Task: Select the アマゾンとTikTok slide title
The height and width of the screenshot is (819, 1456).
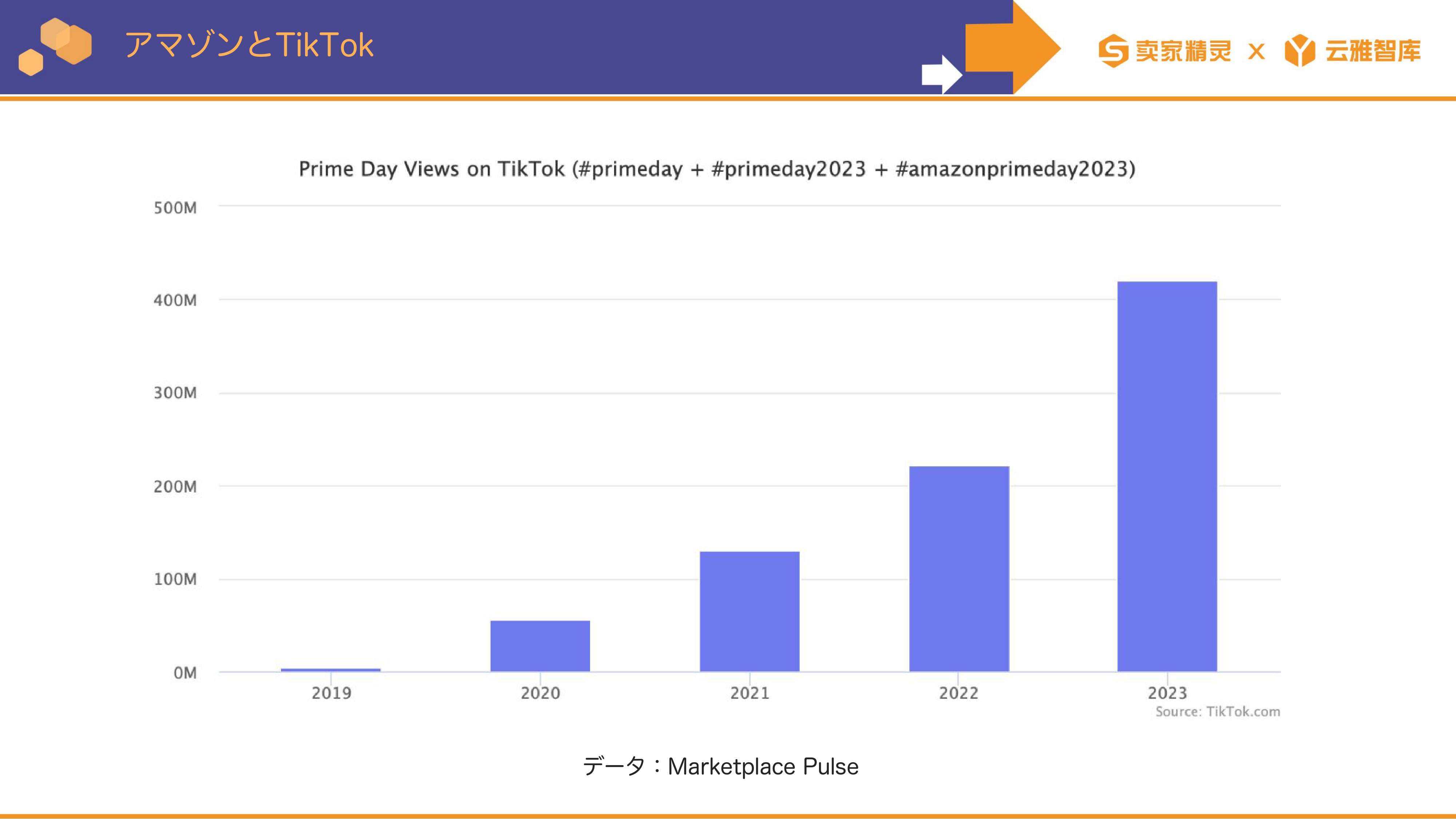Action: click(x=249, y=45)
